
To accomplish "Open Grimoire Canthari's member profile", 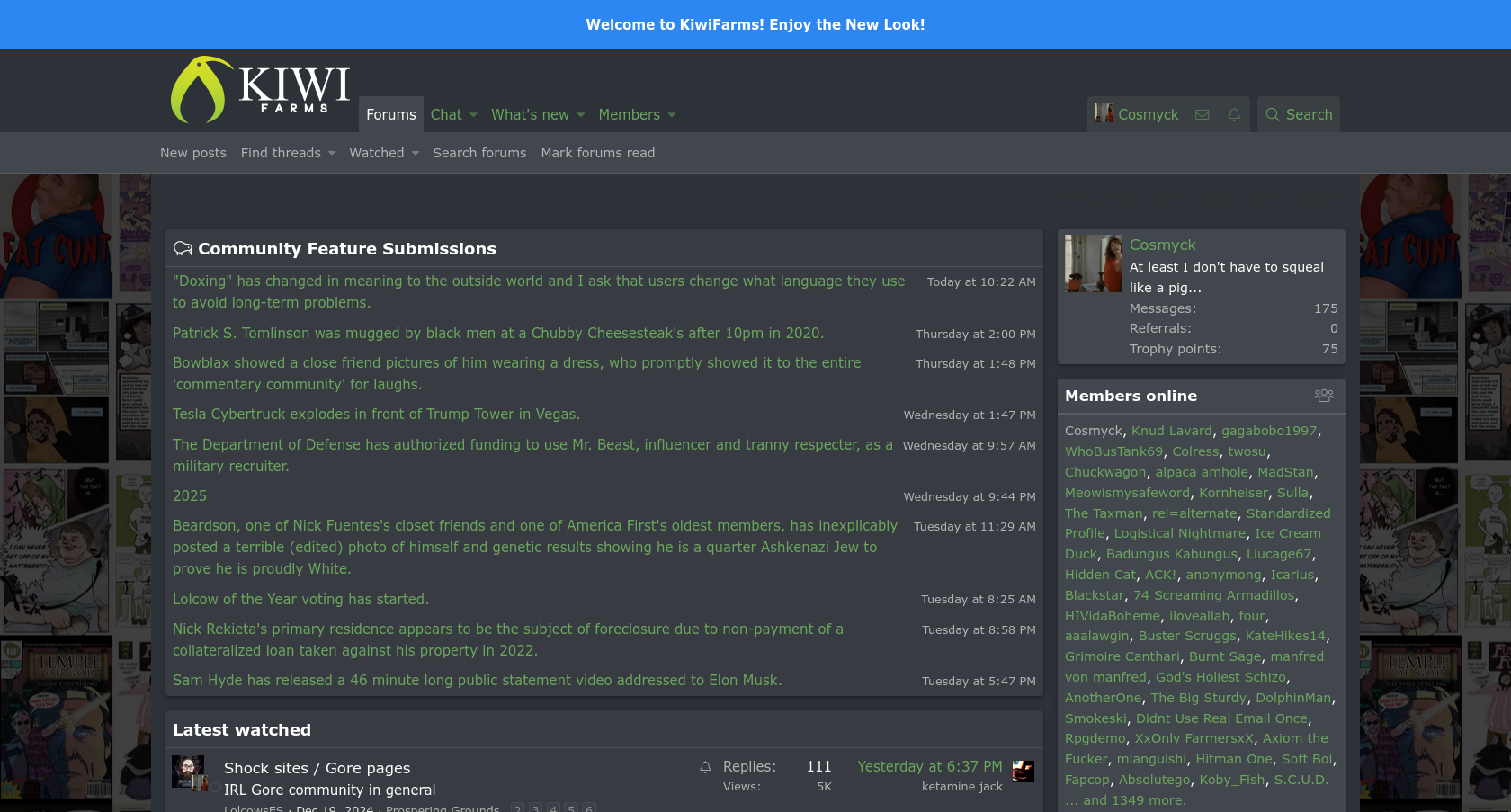I will click(1122, 656).
